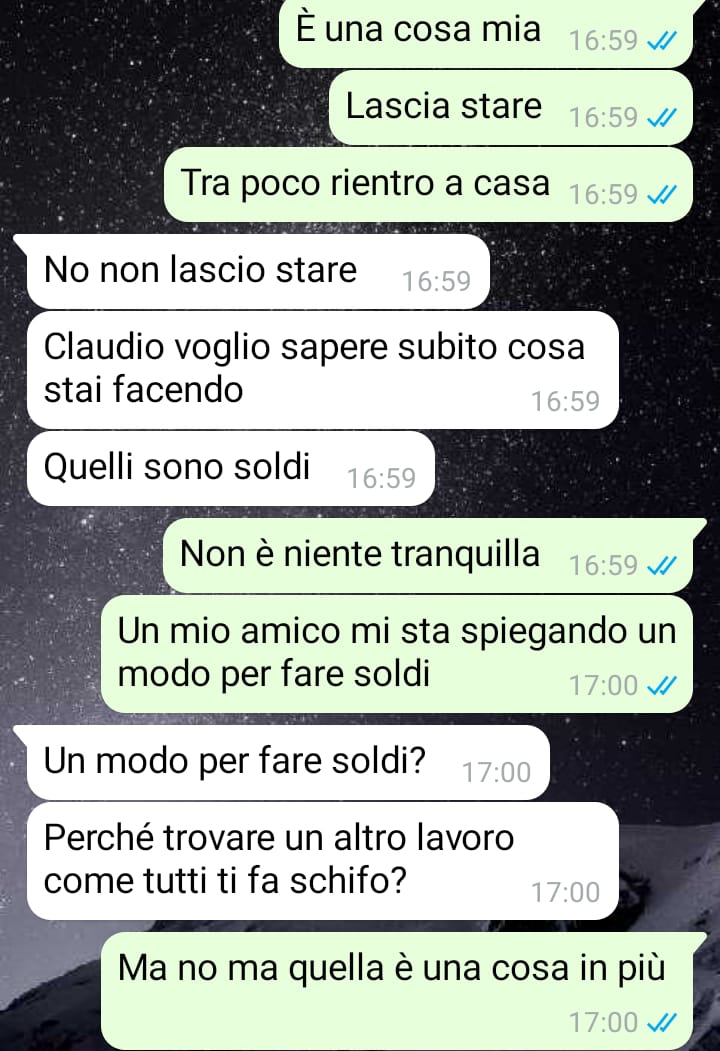720x1051 pixels.
Task: Select the 'Tra poco rientro a casa' bubble
Action: point(428,184)
